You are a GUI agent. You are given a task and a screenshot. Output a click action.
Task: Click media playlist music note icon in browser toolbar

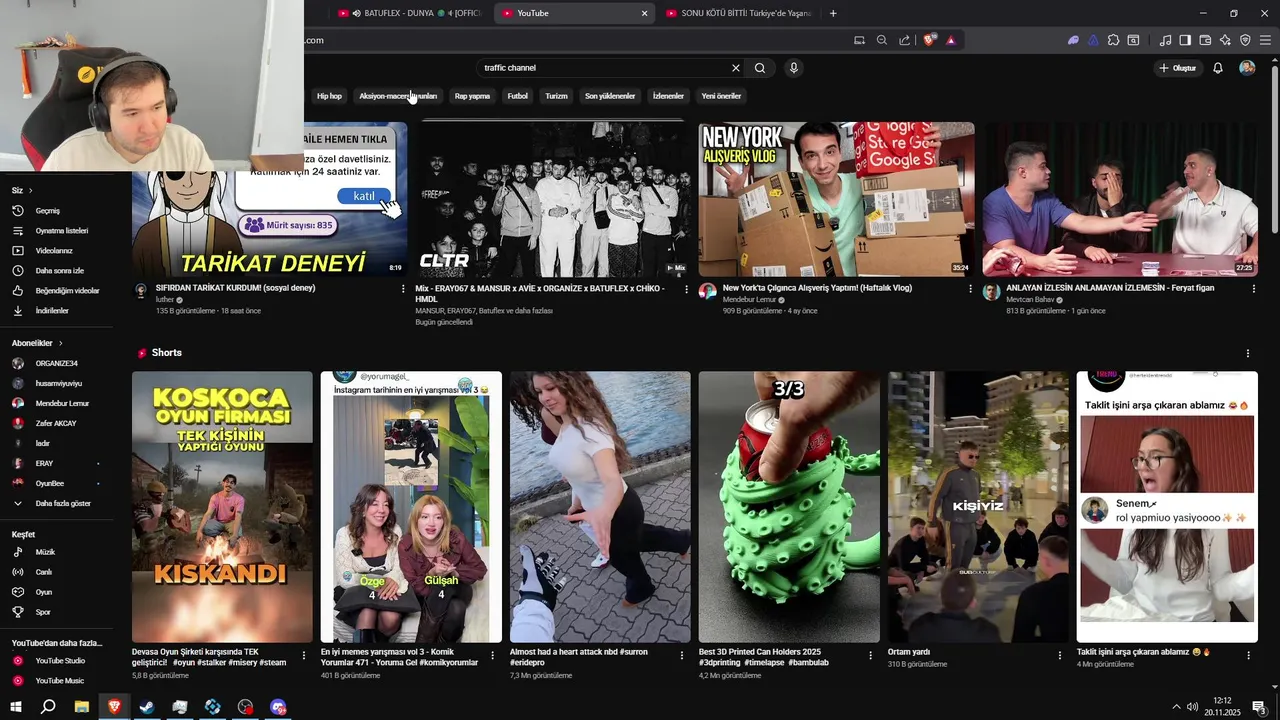pos(1165,40)
